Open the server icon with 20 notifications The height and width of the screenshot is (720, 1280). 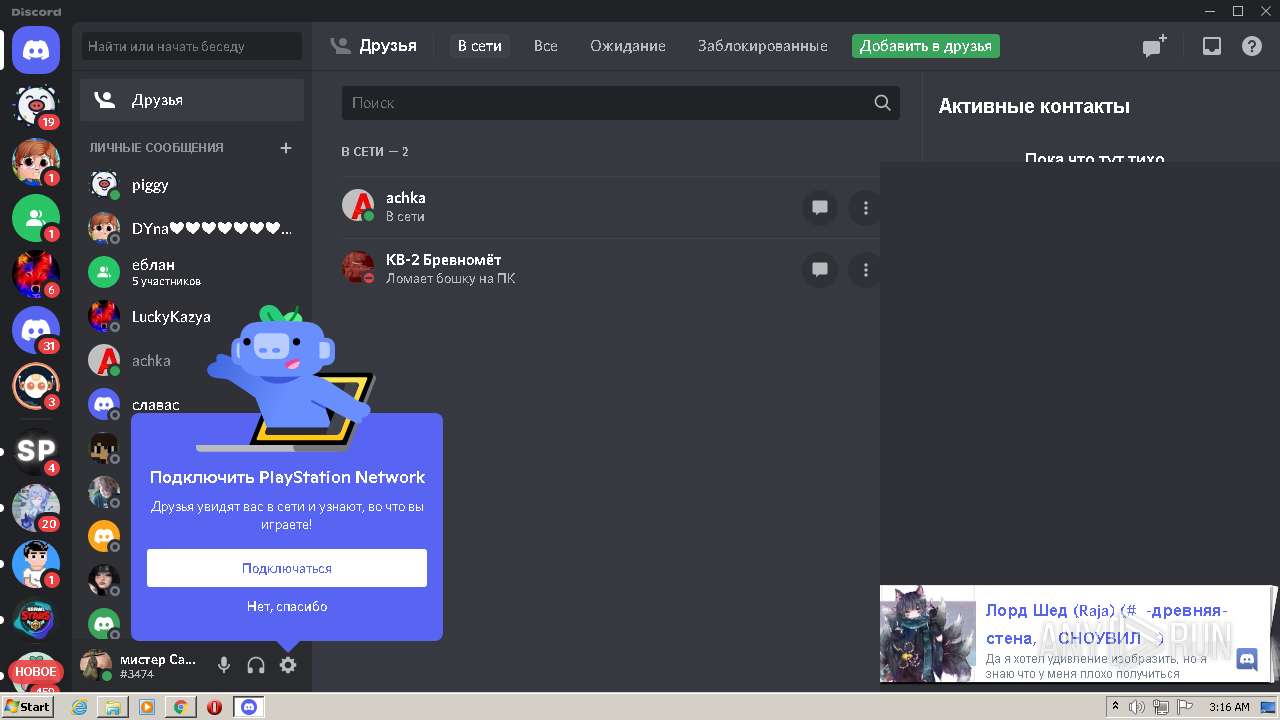coord(36,507)
